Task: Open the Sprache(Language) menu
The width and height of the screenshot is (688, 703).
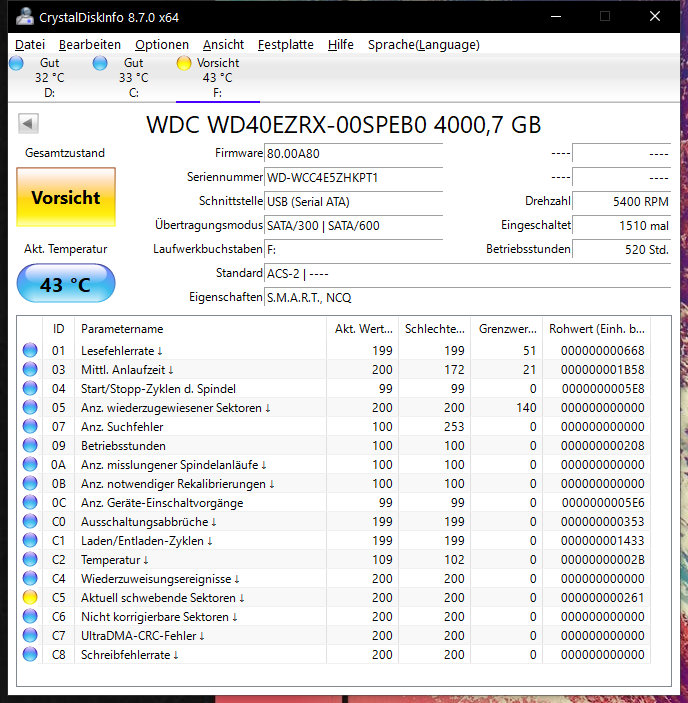Action: 424,45
